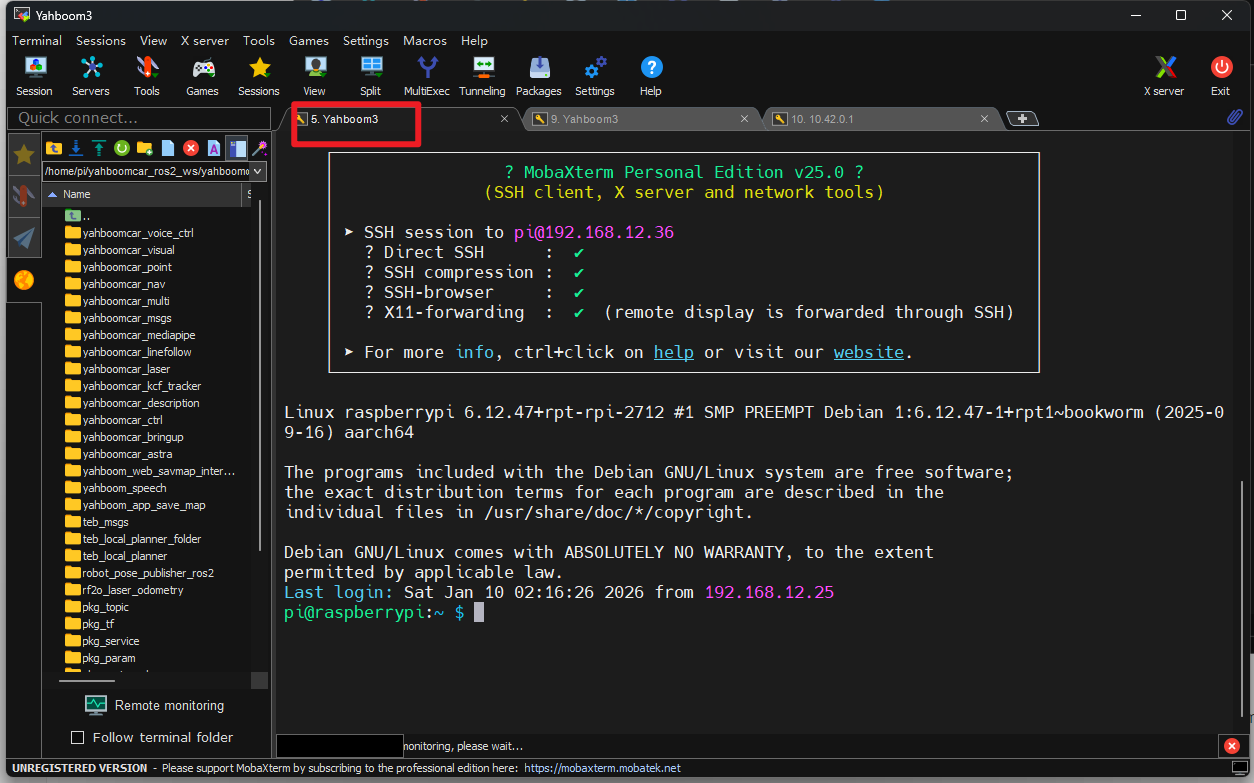Upload files using the teal up-arrow icon

point(99,148)
